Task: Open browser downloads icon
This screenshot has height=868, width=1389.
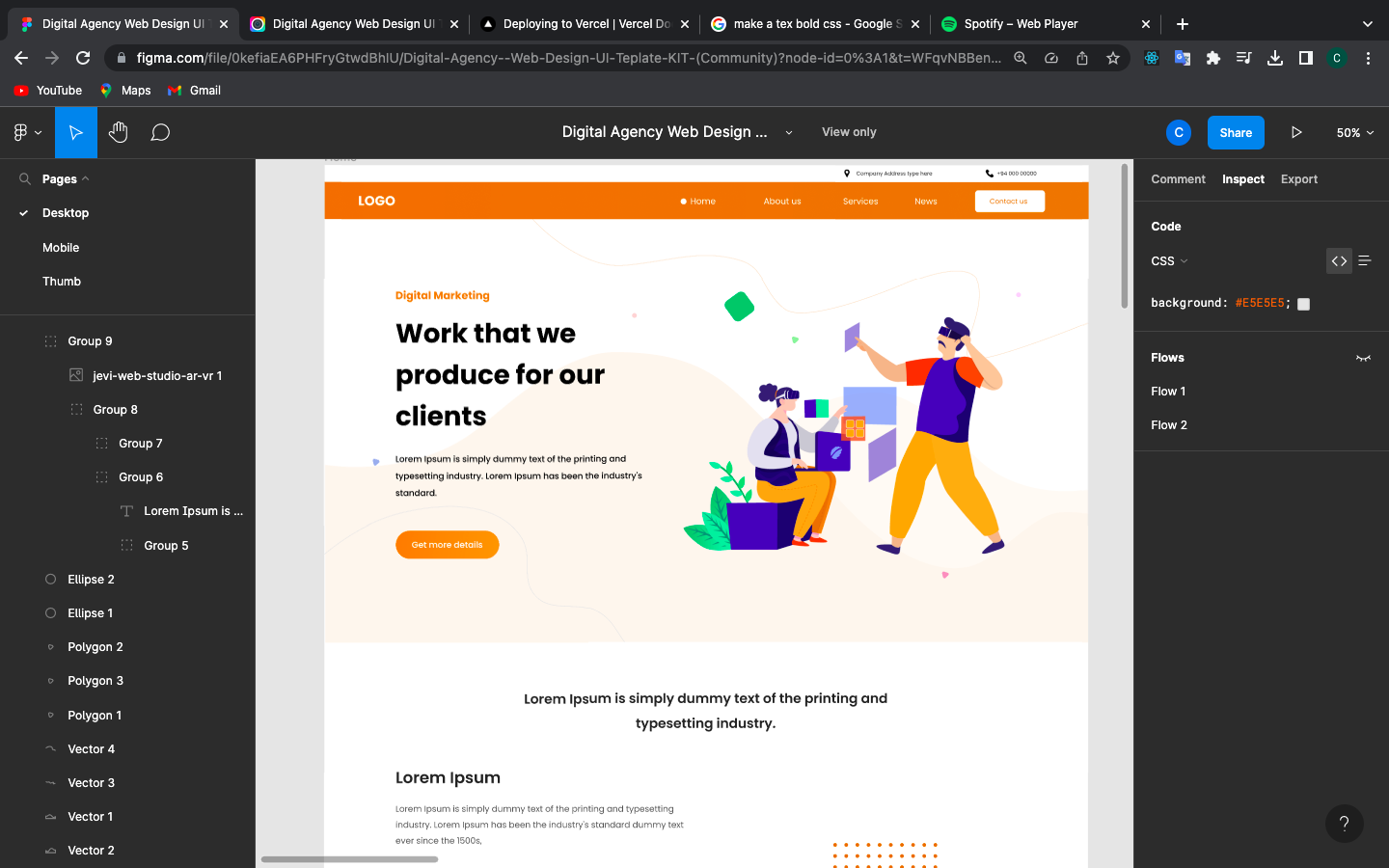Action: tap(1275, 58)
